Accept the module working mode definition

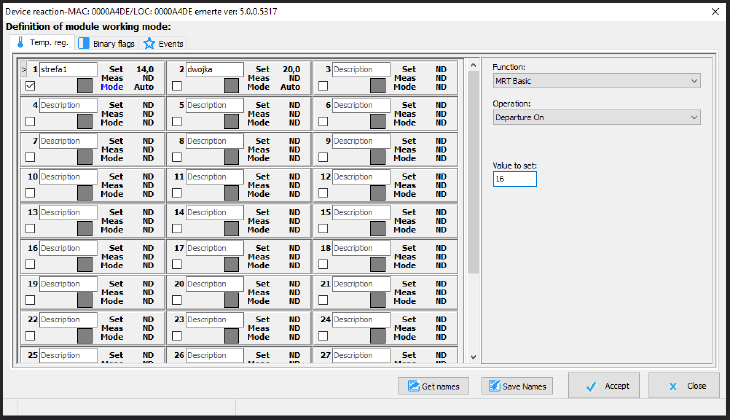(x=604, y=386)
